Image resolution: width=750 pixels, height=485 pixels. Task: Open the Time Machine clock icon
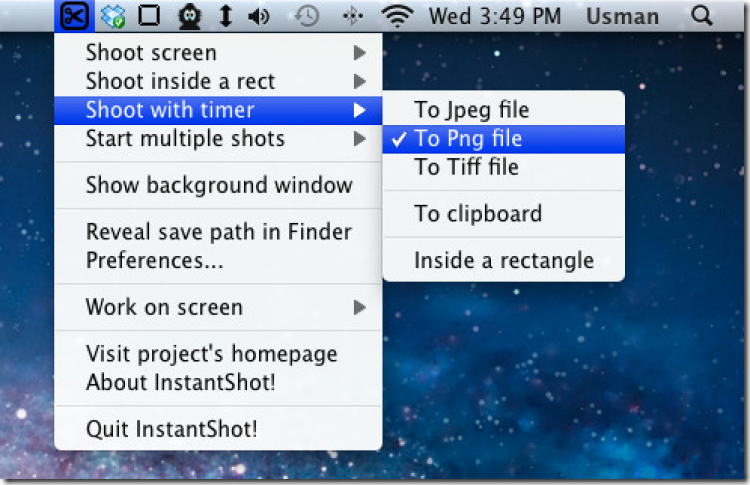pyautogui.click(x=307, y=16)
